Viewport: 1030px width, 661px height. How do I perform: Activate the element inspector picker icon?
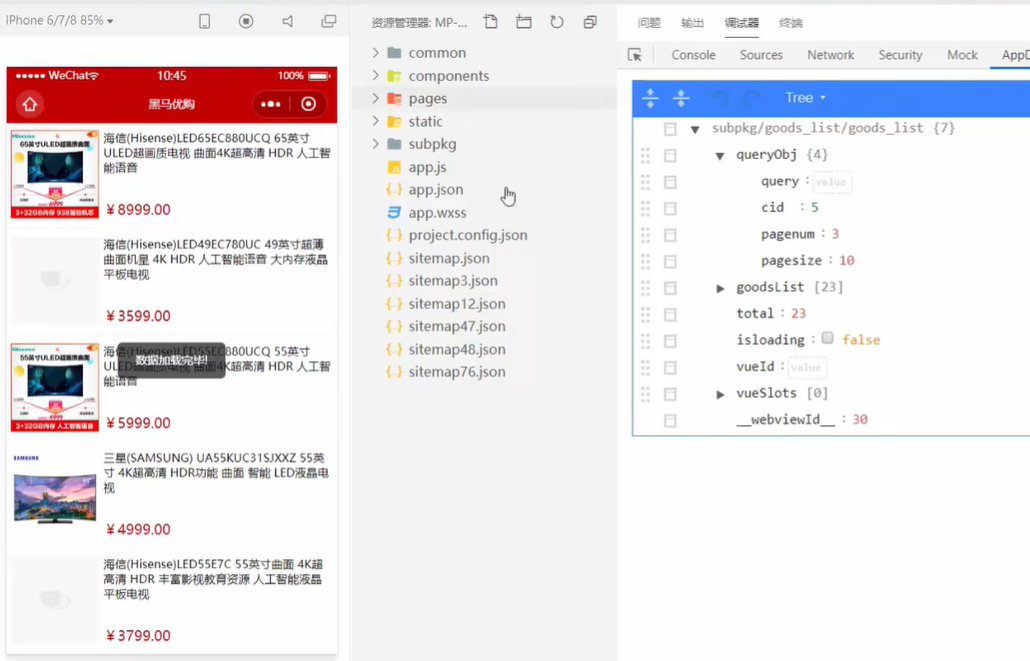635,55
